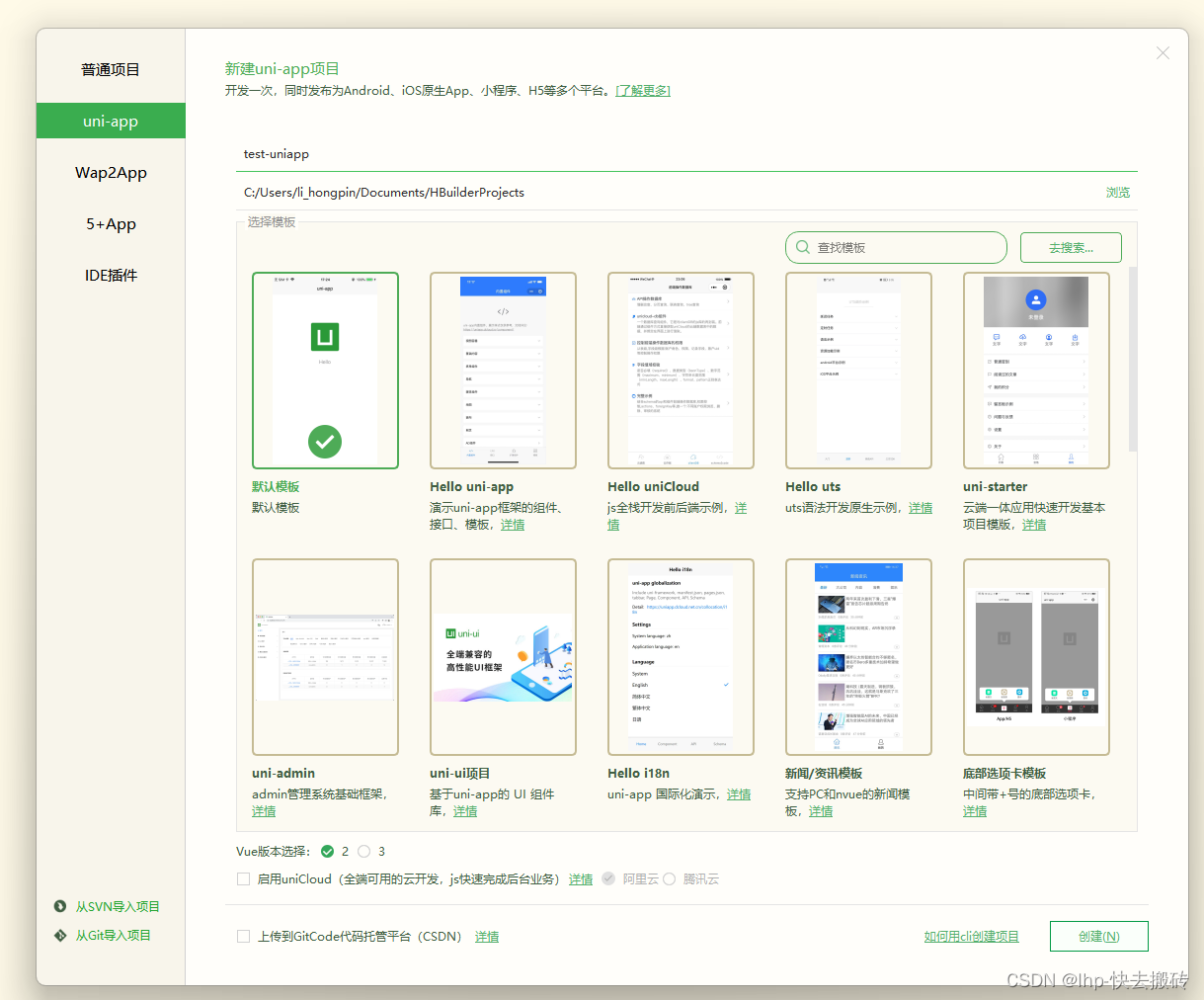Select the 阿里云 radio option
1204x1000 pixels.
pos(608,878)
